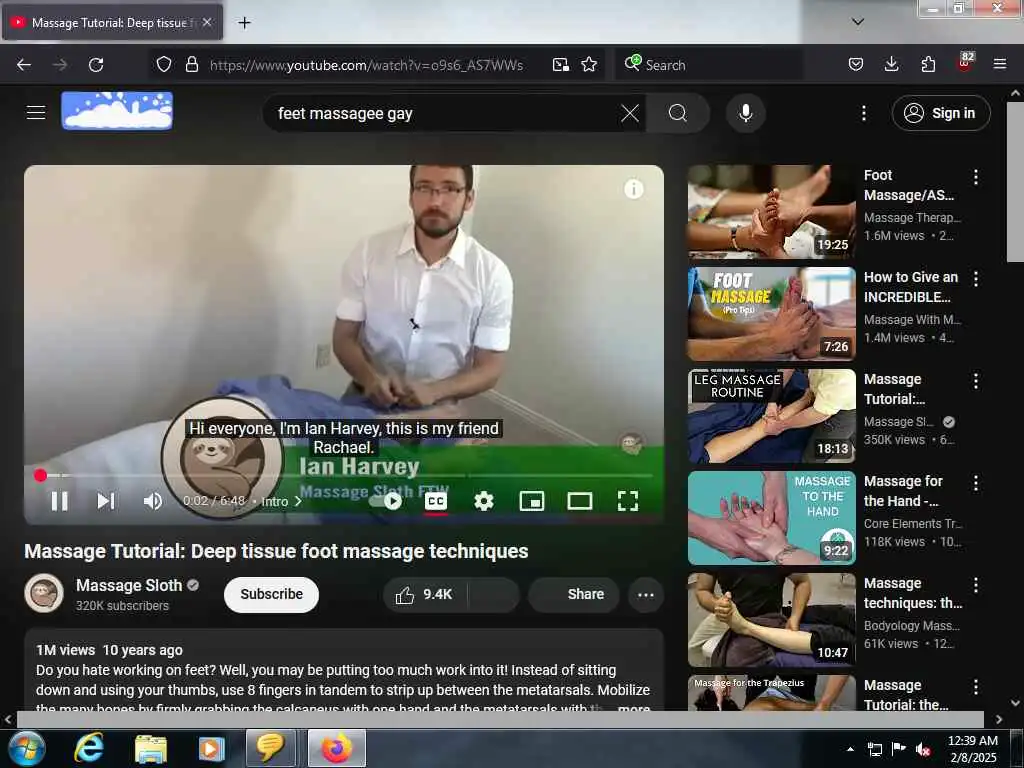
Task: Click the horizontal scrollbar
Action: (x=500, y=719)
